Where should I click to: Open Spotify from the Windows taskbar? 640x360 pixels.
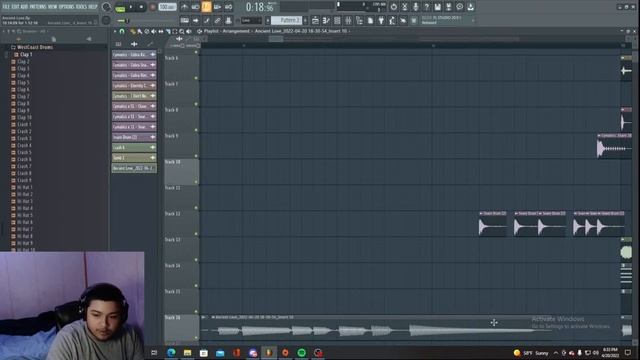pyautogui.click(x=302, y=353)
